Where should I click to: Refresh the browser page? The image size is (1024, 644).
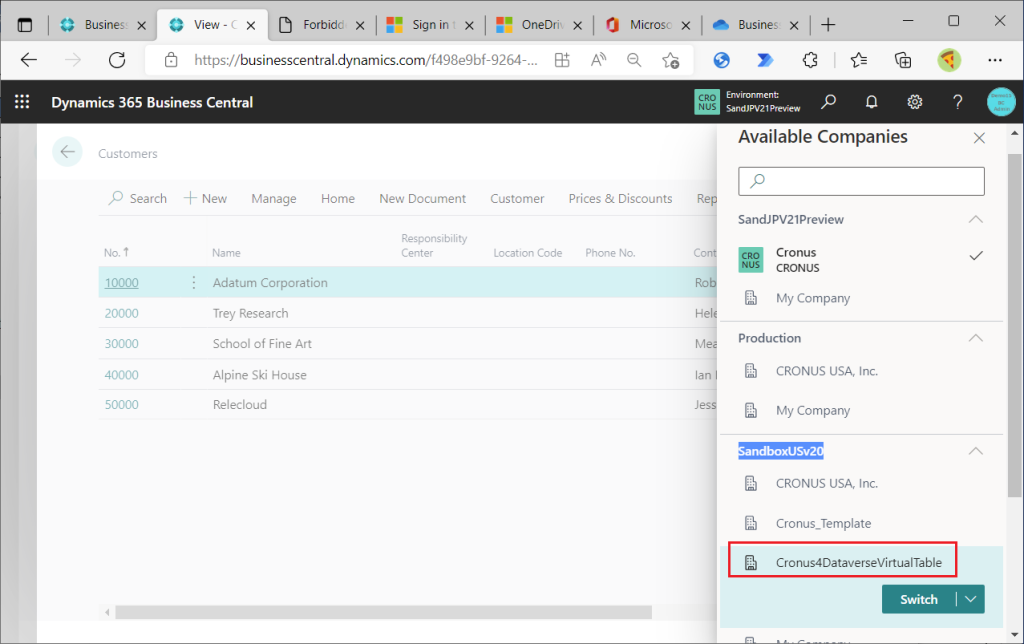click(117, 60)
